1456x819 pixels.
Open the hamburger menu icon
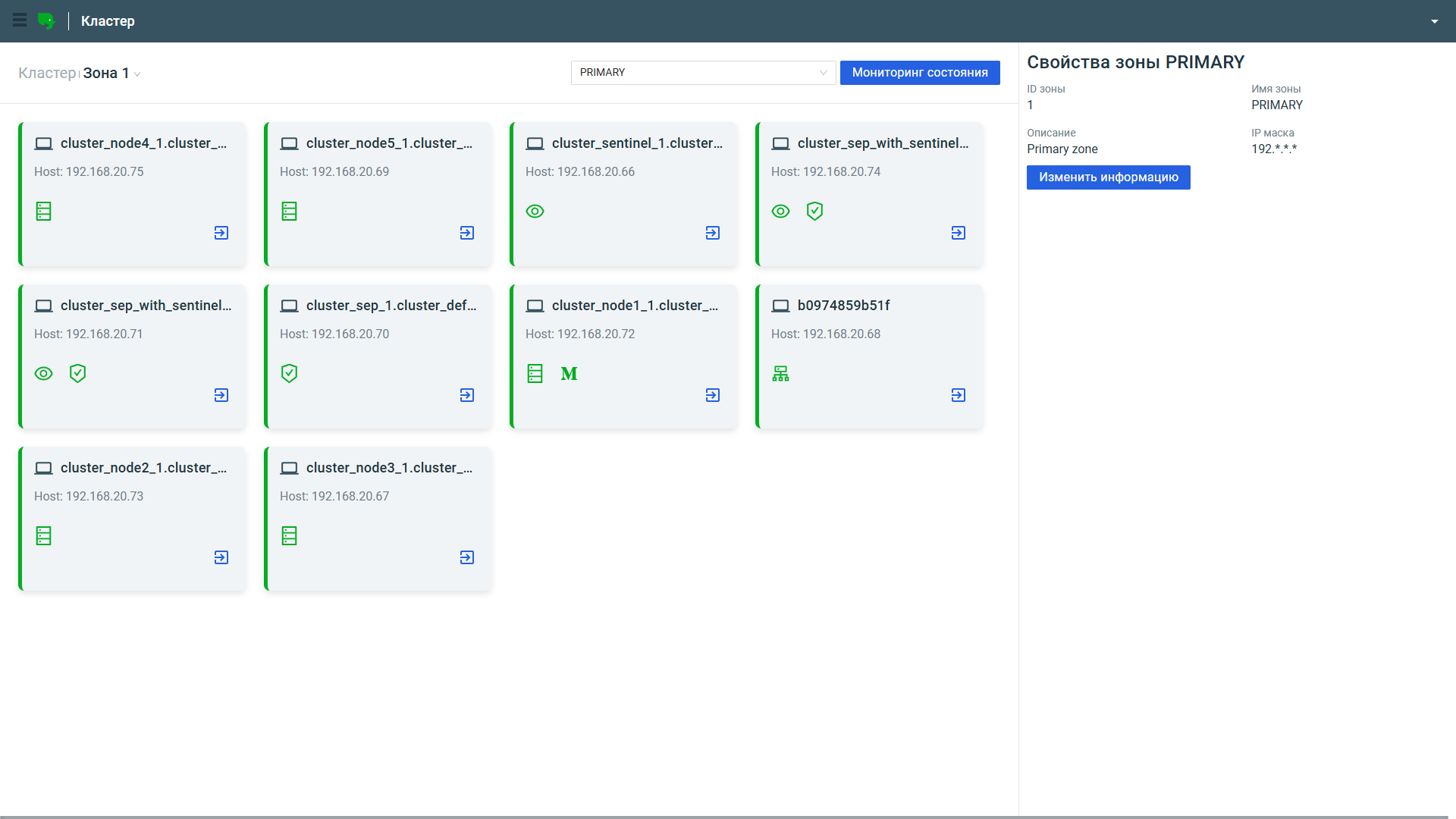[x=20, y=20]
